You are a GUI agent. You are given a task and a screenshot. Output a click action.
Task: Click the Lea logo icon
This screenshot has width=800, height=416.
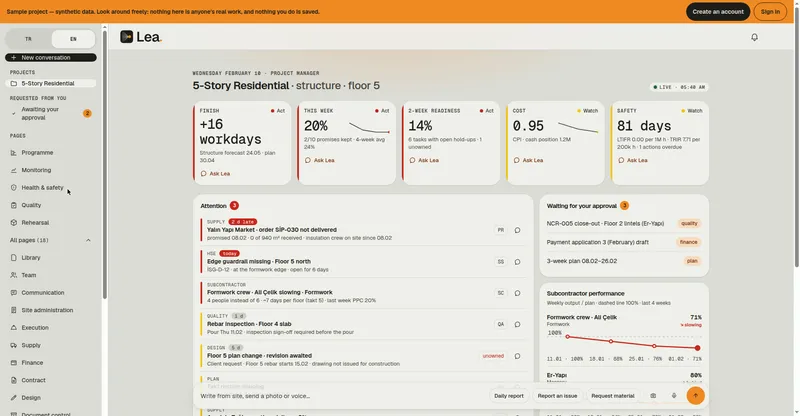click(127, 37)
